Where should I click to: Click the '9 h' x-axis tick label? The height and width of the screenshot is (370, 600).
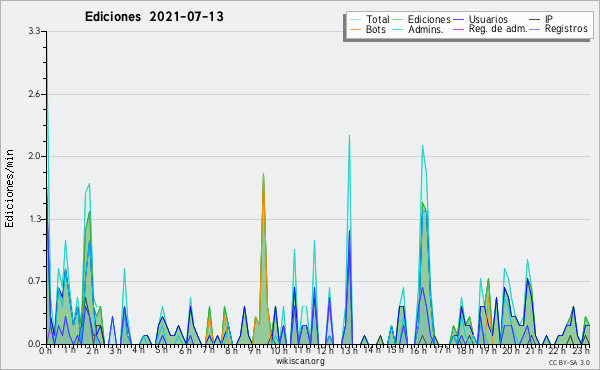[x=254, y=350]
